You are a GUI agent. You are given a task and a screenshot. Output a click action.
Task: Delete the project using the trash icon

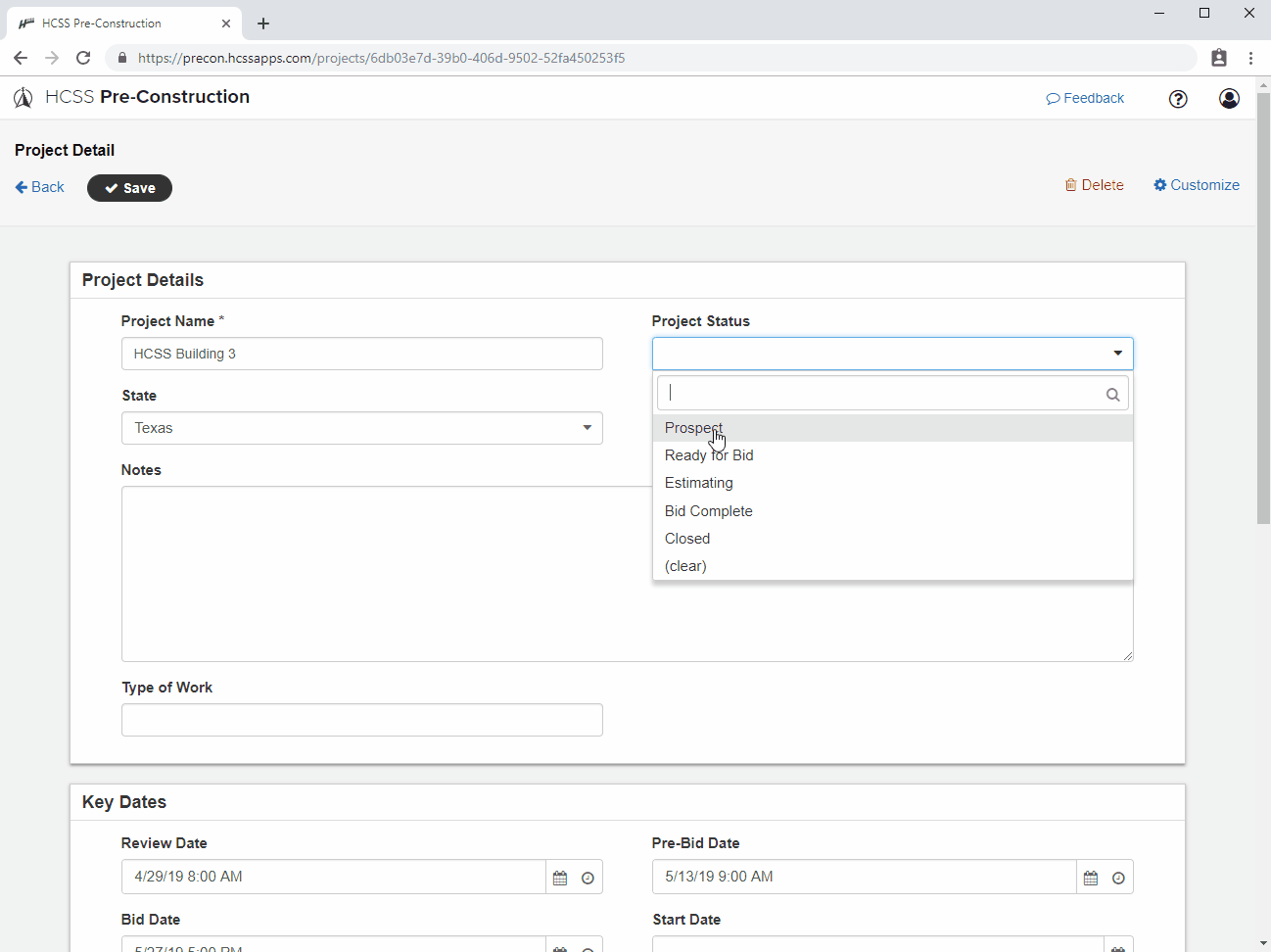[1073, 184]
